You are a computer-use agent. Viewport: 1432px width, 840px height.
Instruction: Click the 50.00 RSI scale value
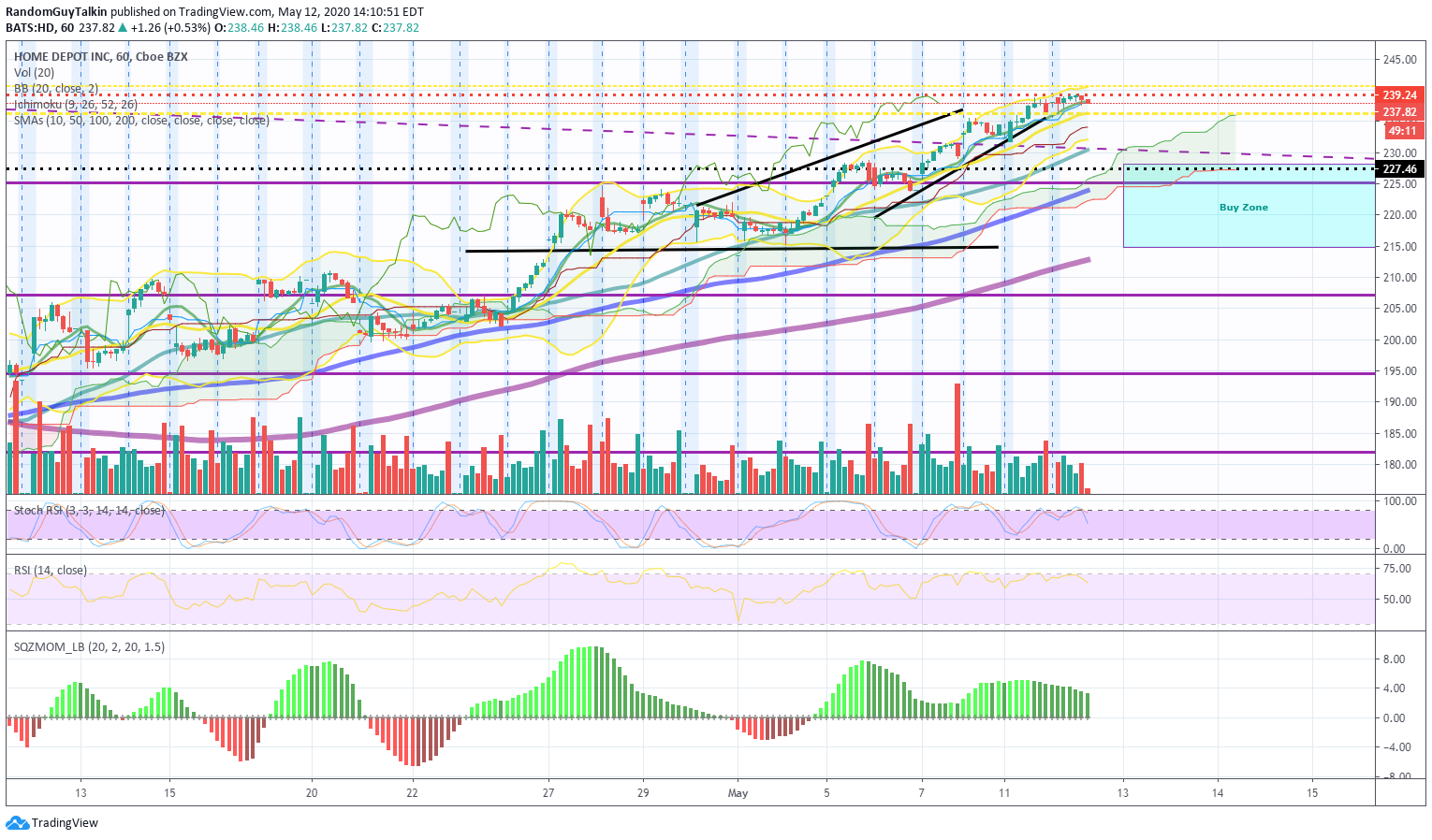pos(1399,600)
